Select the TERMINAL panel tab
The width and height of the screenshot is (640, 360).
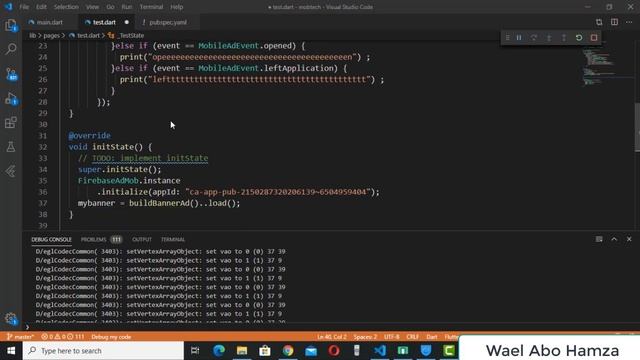(173, 240)
